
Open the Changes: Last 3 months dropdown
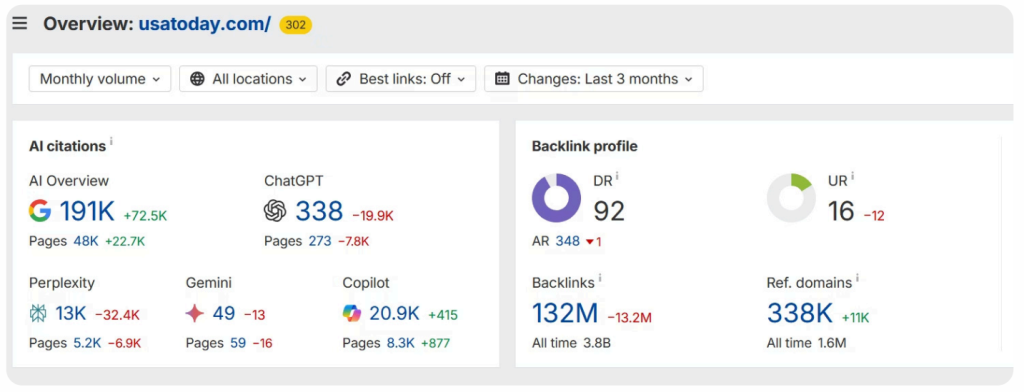[x=594, y=79]
